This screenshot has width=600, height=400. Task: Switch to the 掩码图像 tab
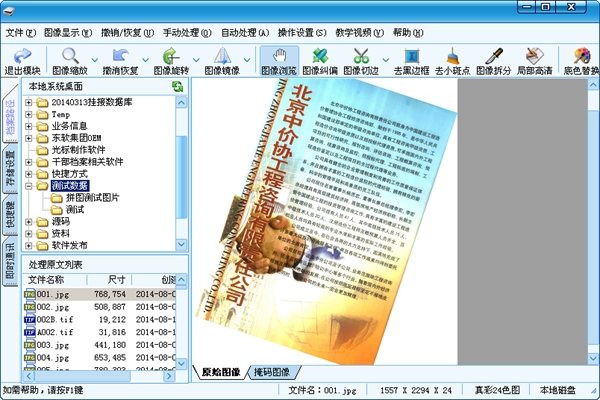(x=272, y=372)
